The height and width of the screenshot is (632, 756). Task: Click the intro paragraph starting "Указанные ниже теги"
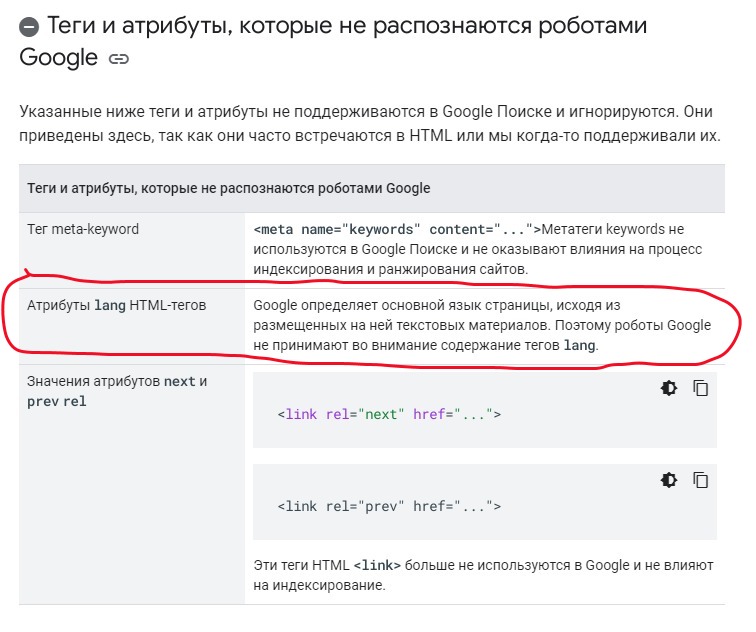point(370,123)
